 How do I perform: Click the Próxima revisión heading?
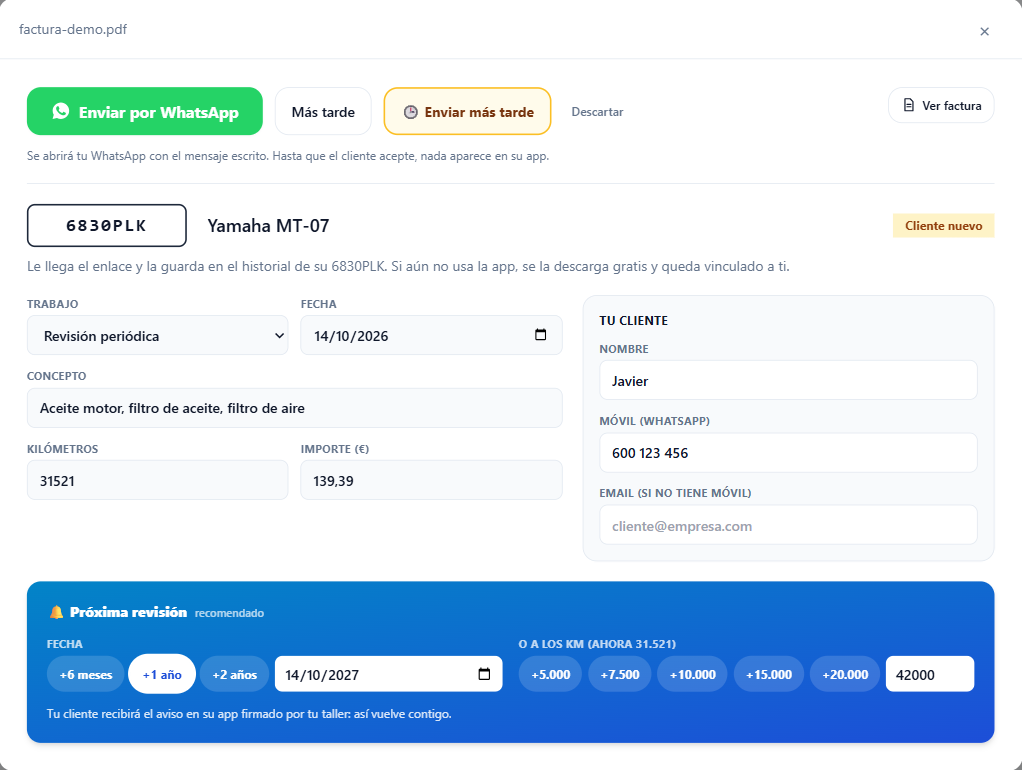click(x=128, y=612)
